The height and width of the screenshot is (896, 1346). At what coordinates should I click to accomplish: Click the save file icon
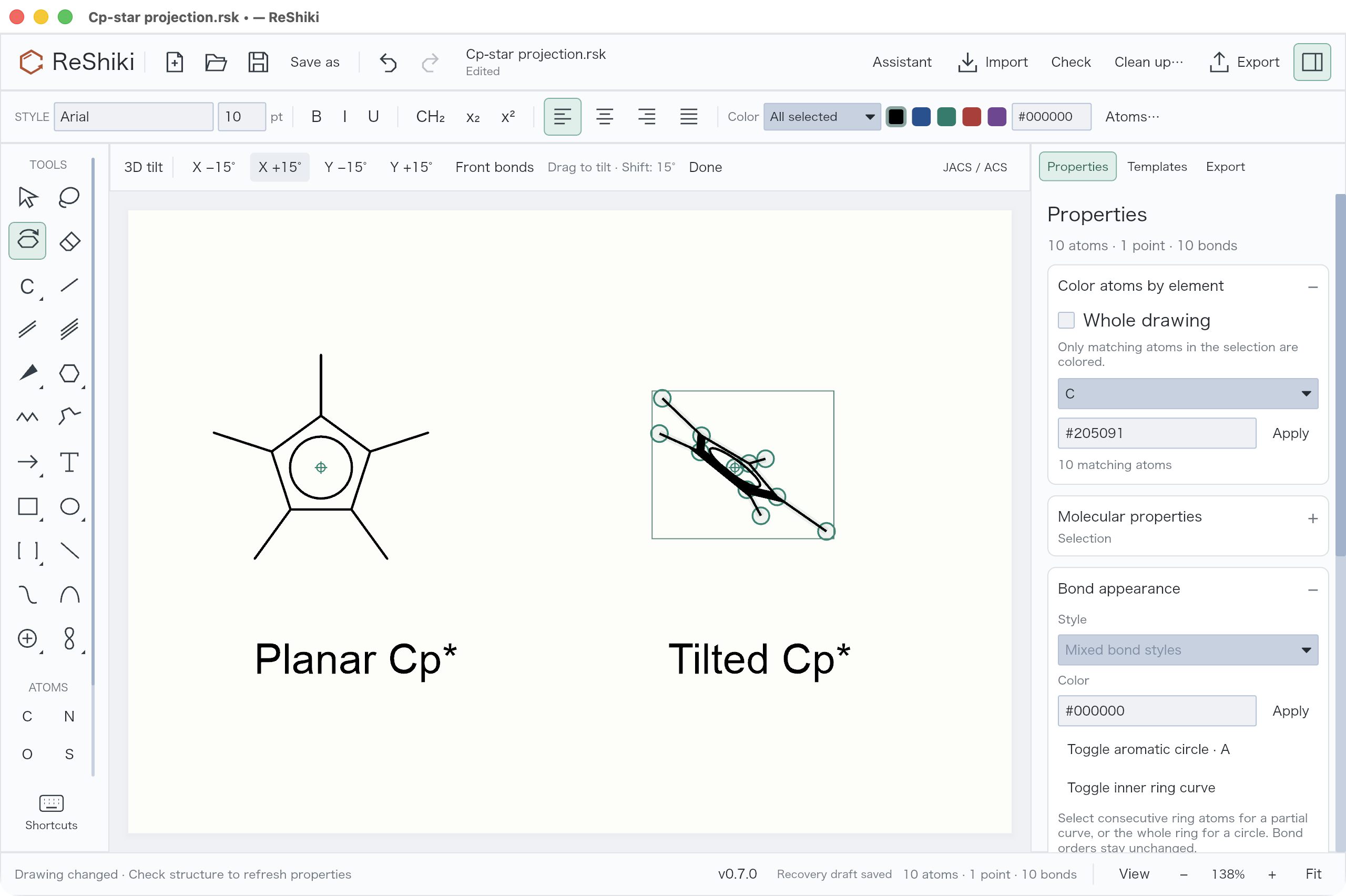point(258,62)
